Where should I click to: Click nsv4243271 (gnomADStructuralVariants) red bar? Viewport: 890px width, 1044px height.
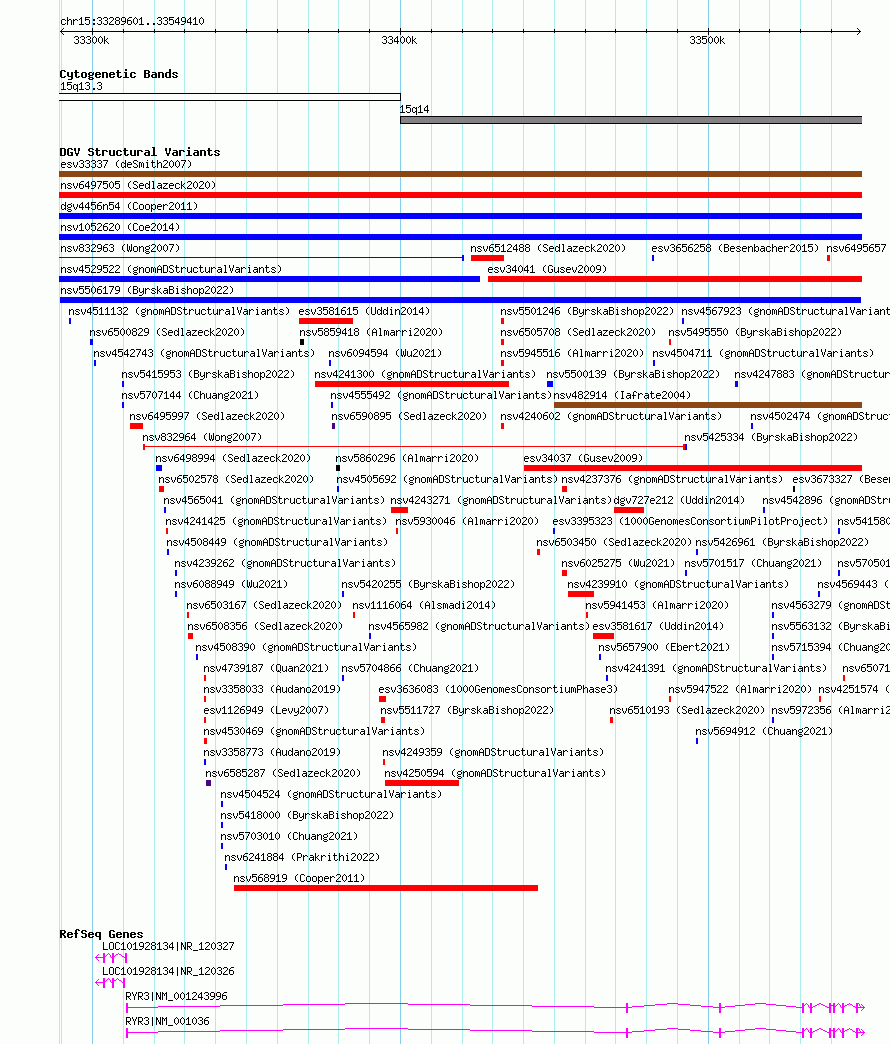(399, 510)
